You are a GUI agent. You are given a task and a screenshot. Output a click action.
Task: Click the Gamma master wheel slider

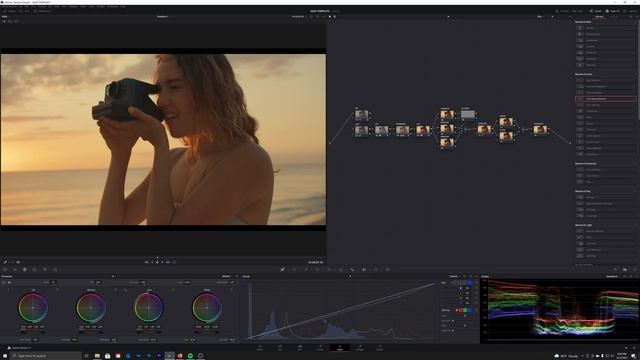click(x=91, y=332)
